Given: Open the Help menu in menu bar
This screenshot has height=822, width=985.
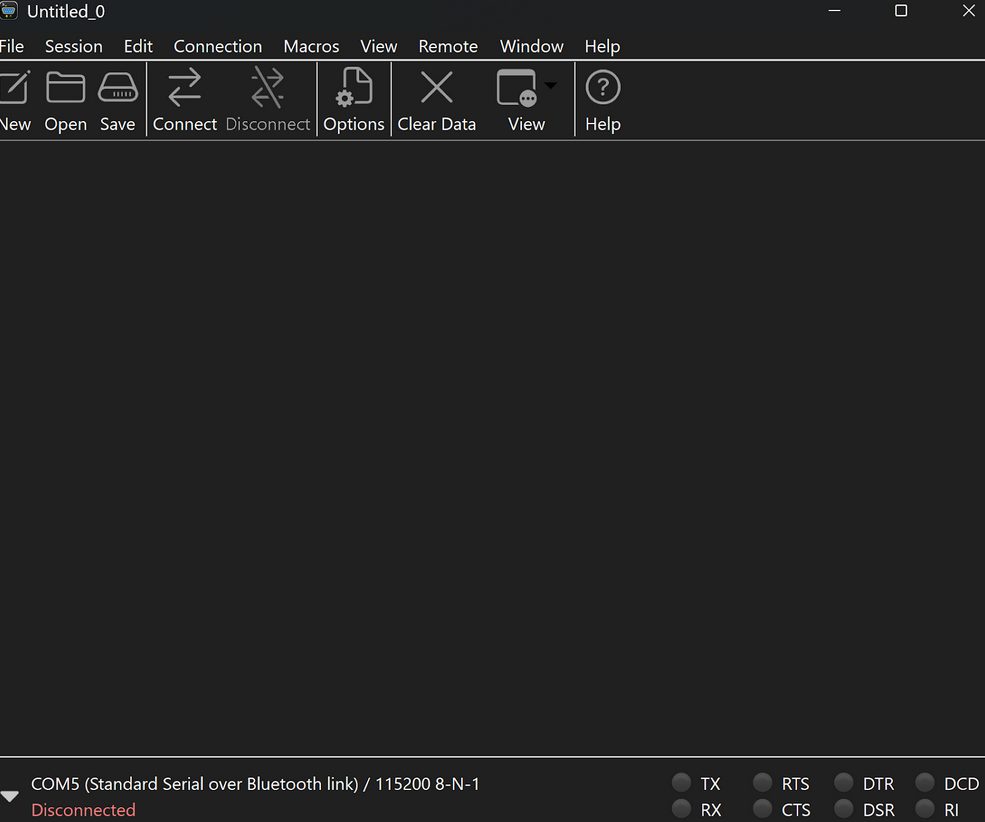Looking at the screenshot, I should coord(602,46).
